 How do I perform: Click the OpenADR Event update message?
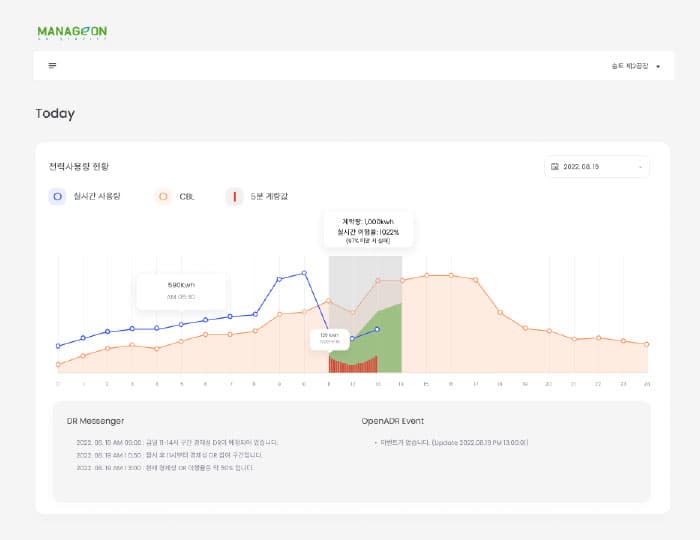click(454, 443)
